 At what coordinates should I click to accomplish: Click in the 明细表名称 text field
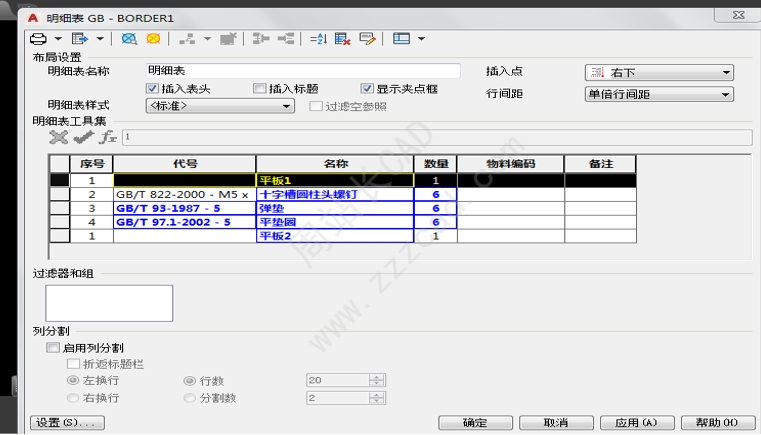point(302,71)
